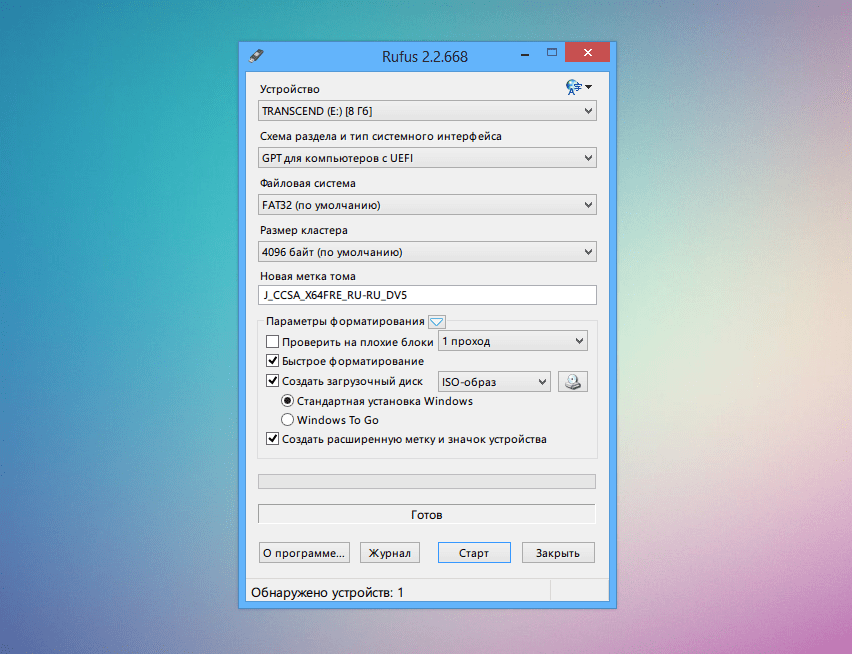Screen dimensions: 852x654
Task: Click the Старт button
Action: click(x=474, y=552)
